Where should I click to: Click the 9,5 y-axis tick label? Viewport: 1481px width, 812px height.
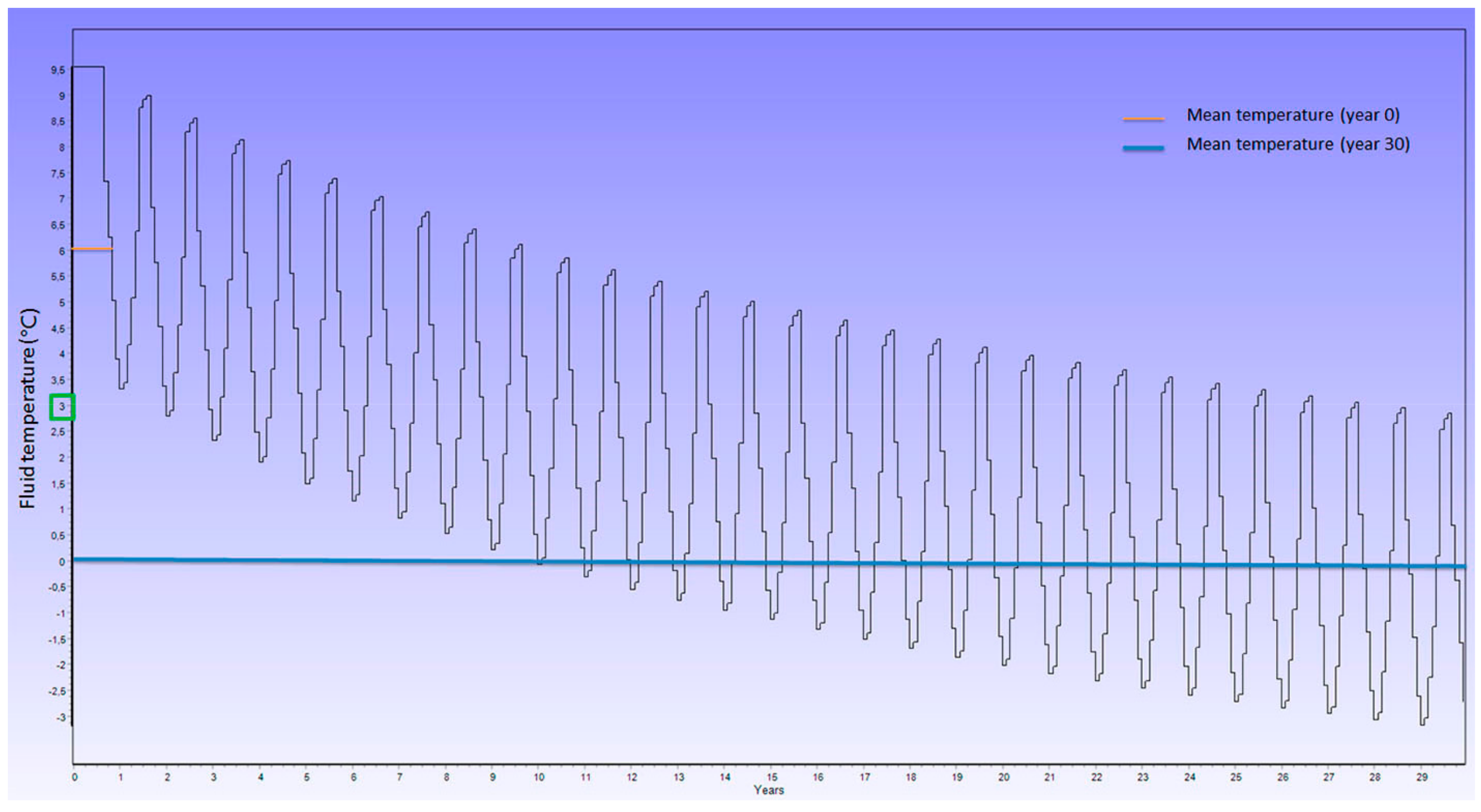[57, 70]
